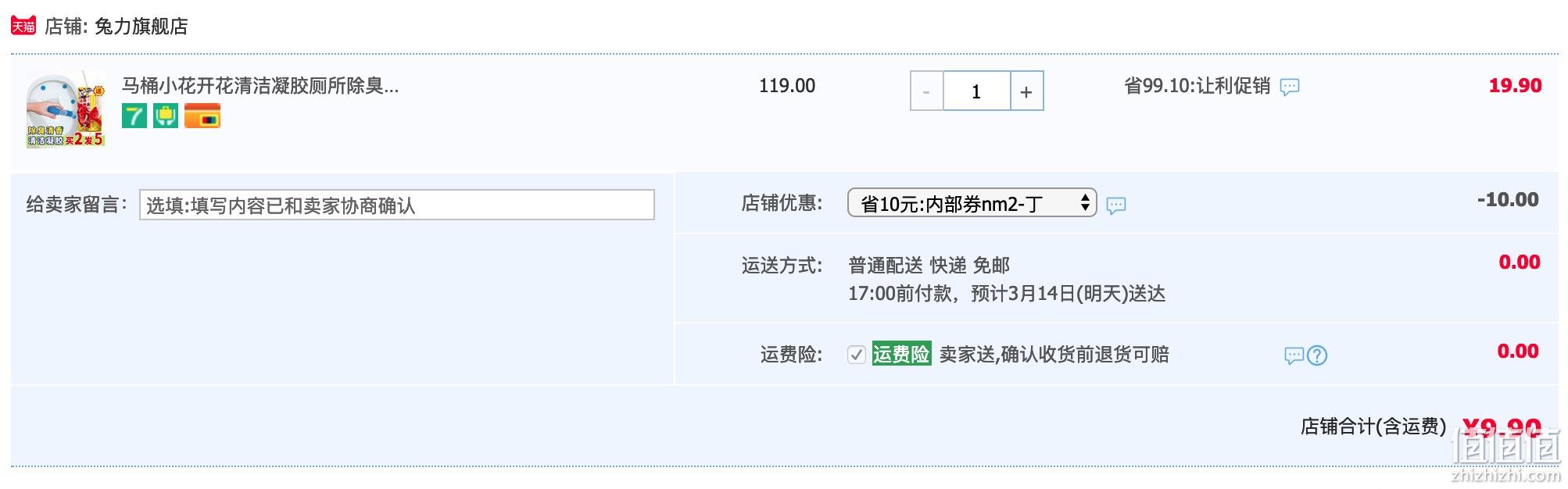Click comment bubble in 运费险 row
The width and height of the screenshot is (1568, 489).
click(1294, 356)
